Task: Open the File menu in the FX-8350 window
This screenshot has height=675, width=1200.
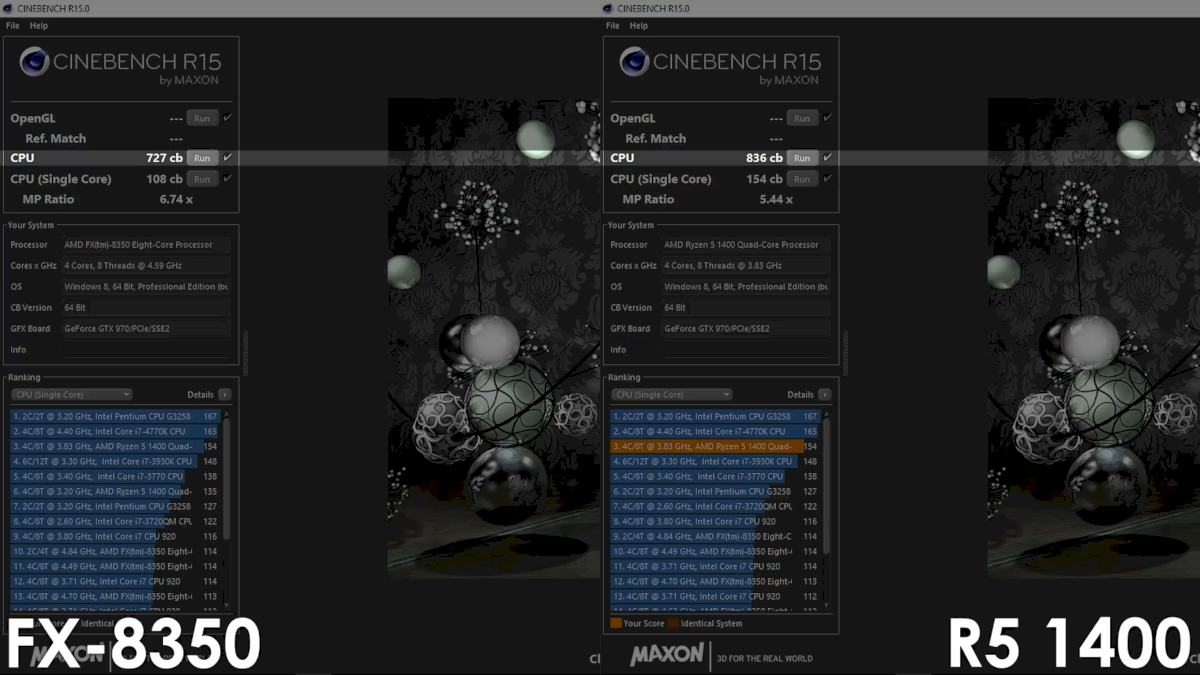Action: [12, 26]
